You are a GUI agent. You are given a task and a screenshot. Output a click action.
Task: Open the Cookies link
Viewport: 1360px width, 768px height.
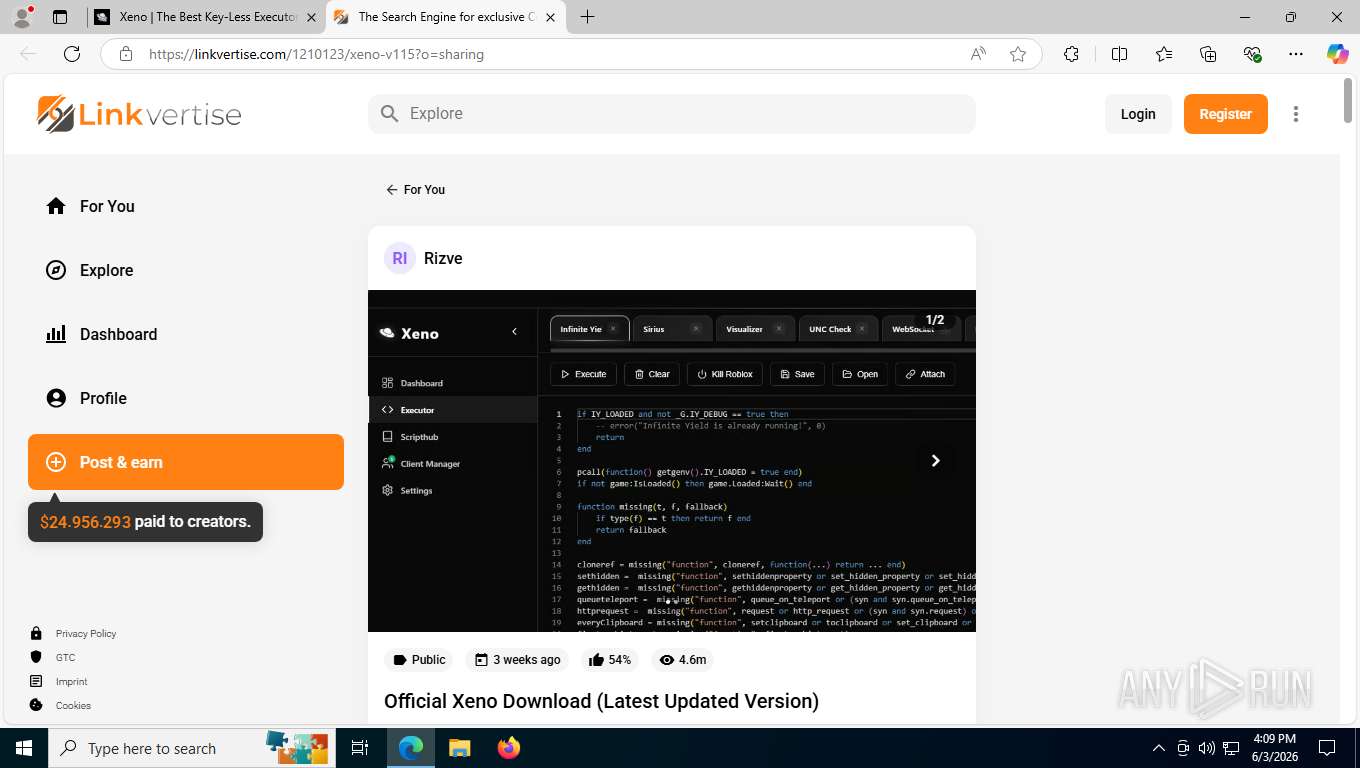[x=73, y=706]
